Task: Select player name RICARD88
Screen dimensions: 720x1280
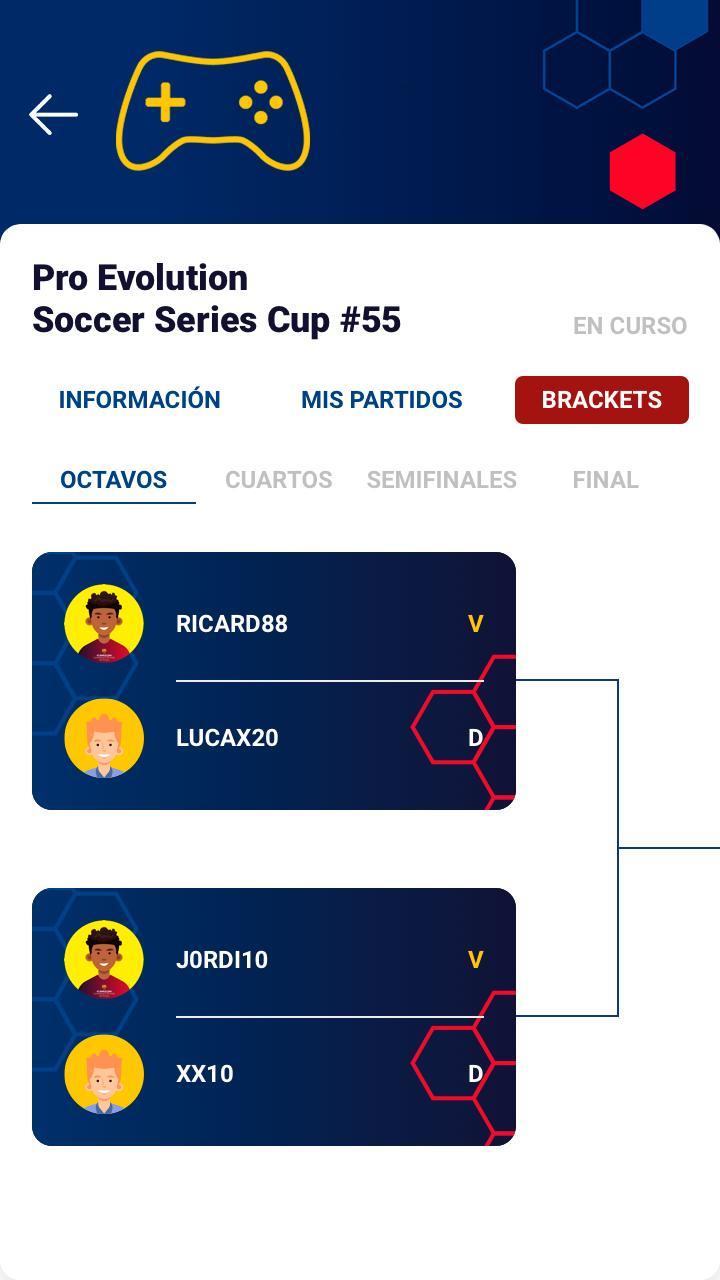Action: point(231,624)
